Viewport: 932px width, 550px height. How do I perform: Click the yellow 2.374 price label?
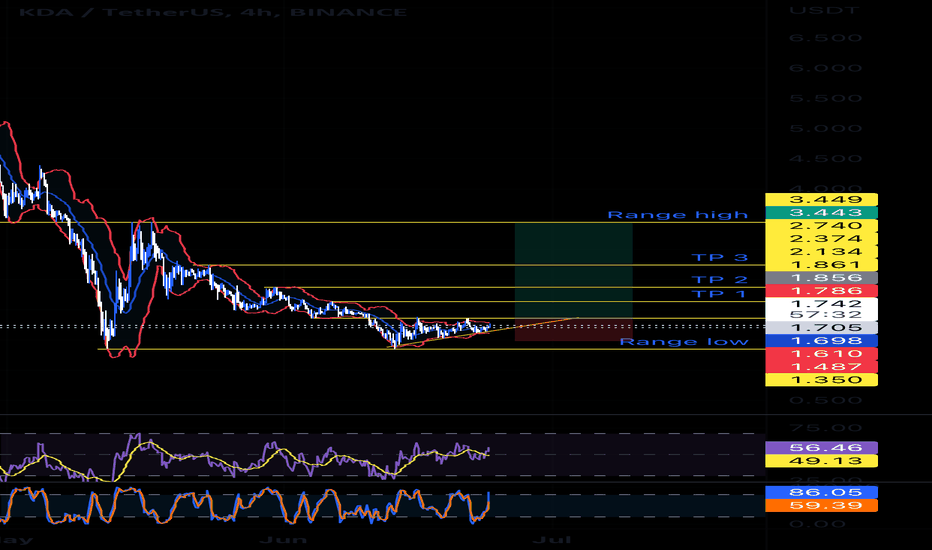821,239
